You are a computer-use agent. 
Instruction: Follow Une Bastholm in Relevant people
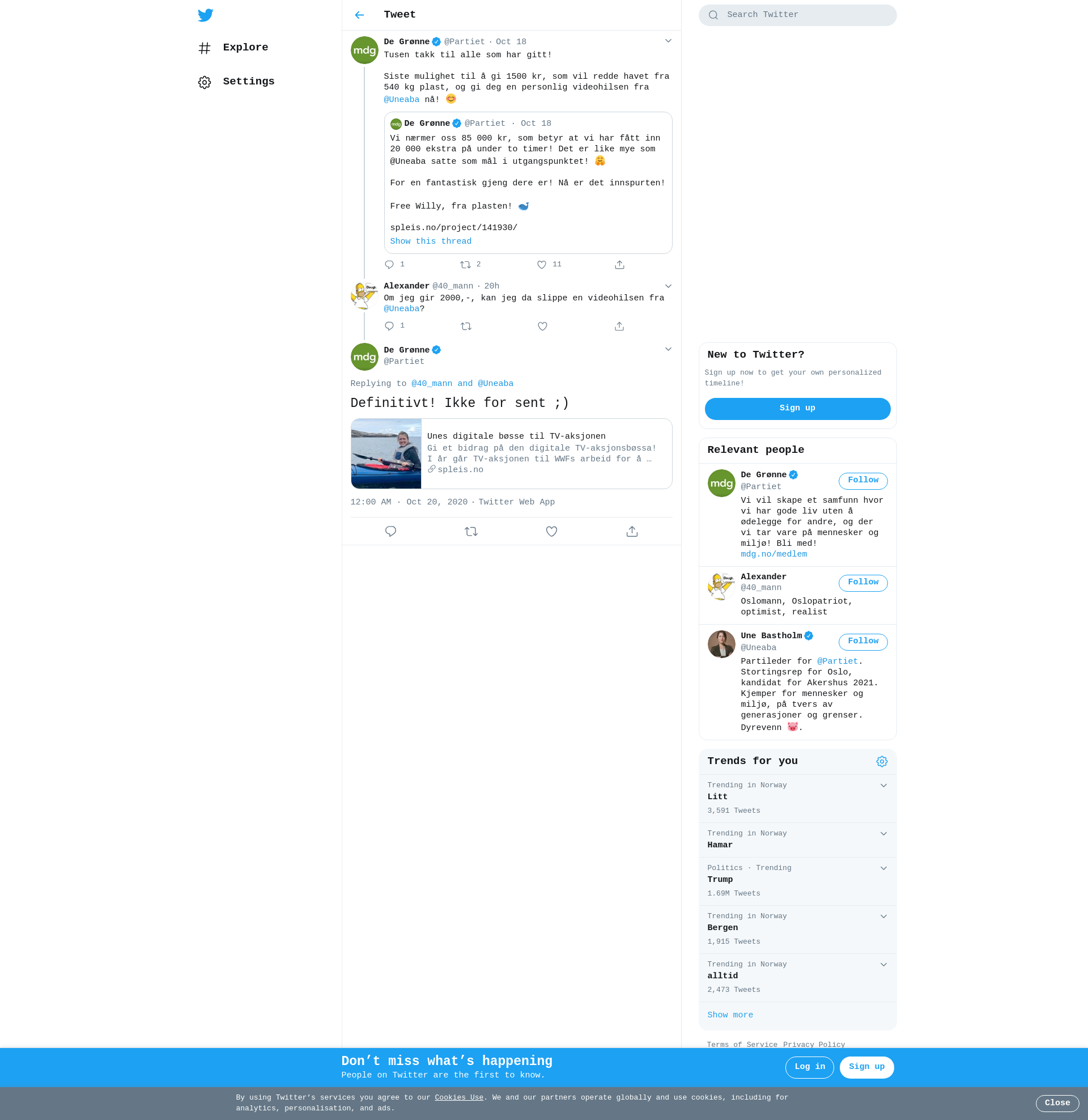coord(863,642)
